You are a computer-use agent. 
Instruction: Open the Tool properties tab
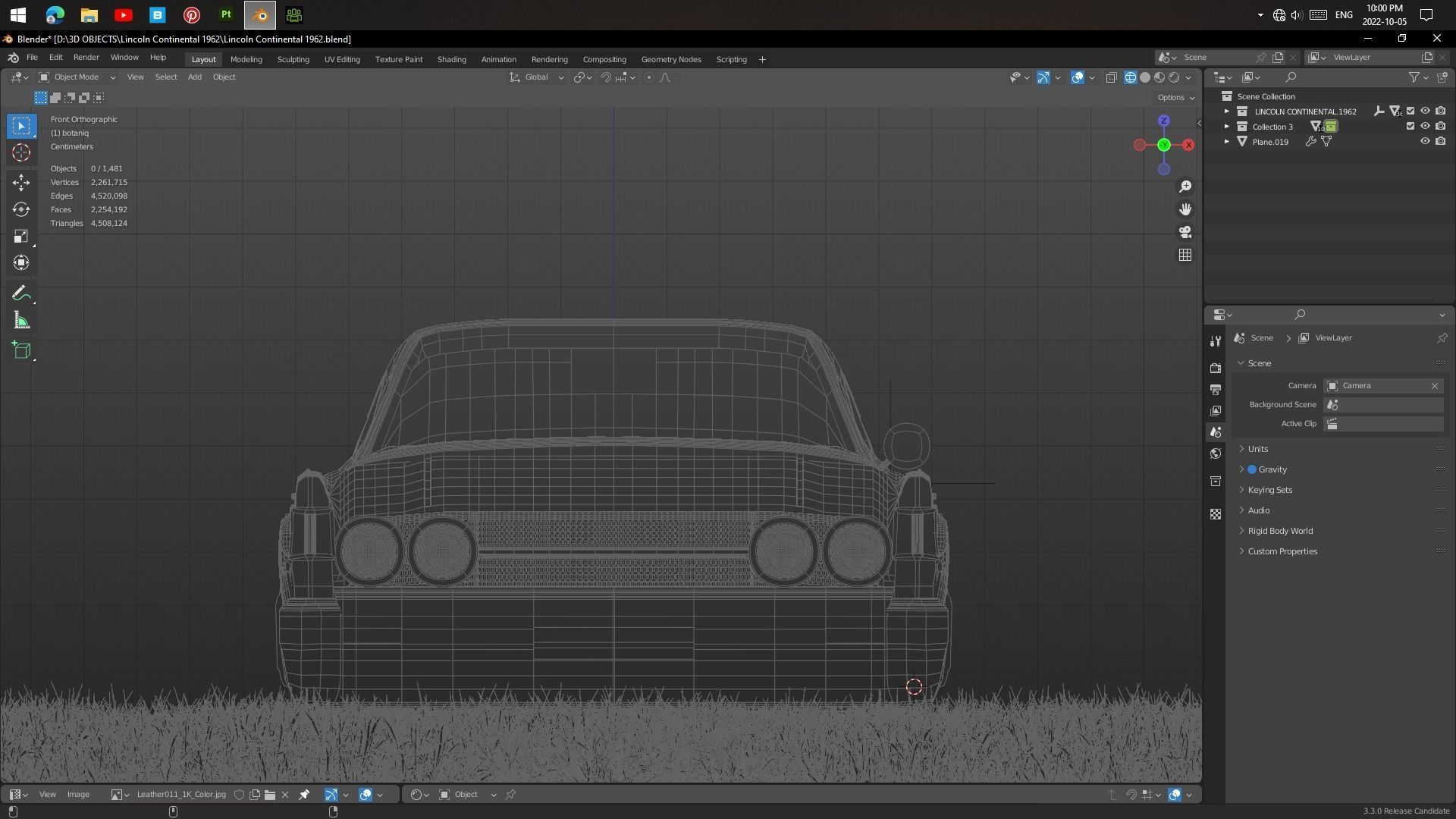(x=1216, y=341)
